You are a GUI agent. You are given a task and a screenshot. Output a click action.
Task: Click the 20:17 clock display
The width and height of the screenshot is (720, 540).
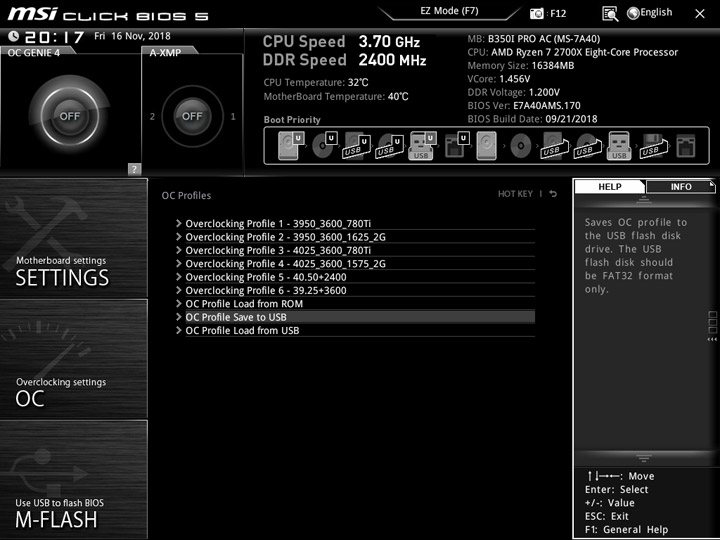54,37
